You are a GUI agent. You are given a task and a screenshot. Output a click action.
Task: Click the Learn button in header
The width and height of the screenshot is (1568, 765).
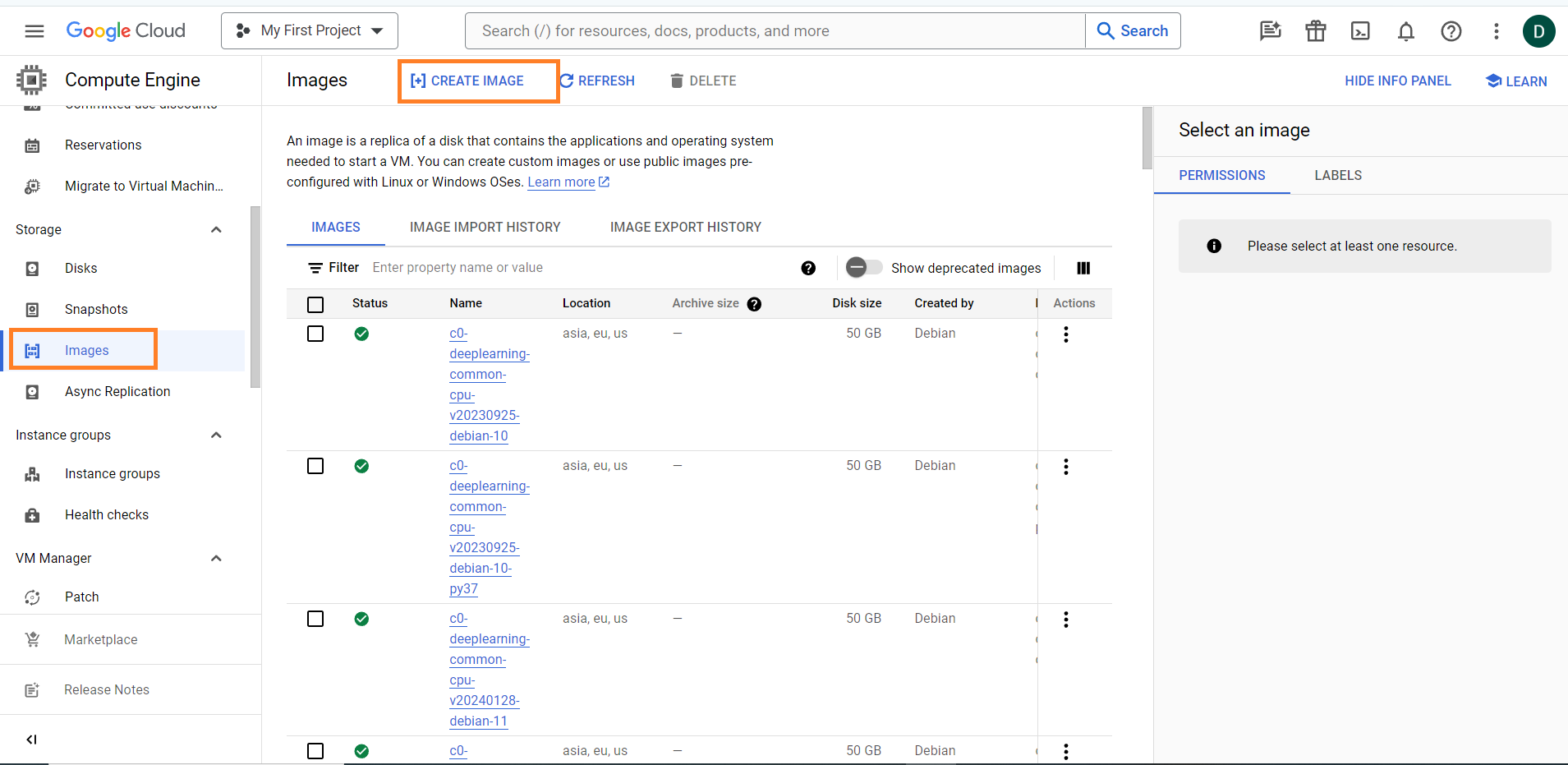pyautogui.click(x=1516, y=81)
